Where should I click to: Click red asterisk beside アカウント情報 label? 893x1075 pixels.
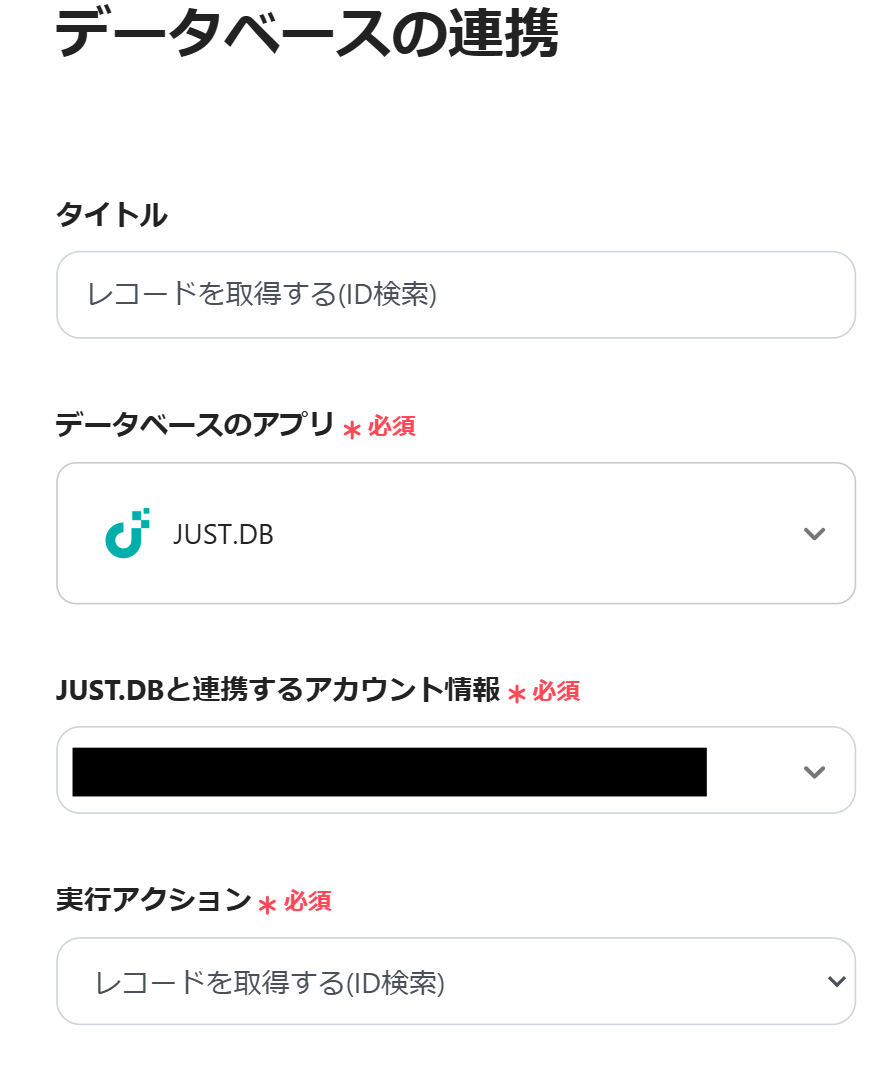[x=516, y=693]
